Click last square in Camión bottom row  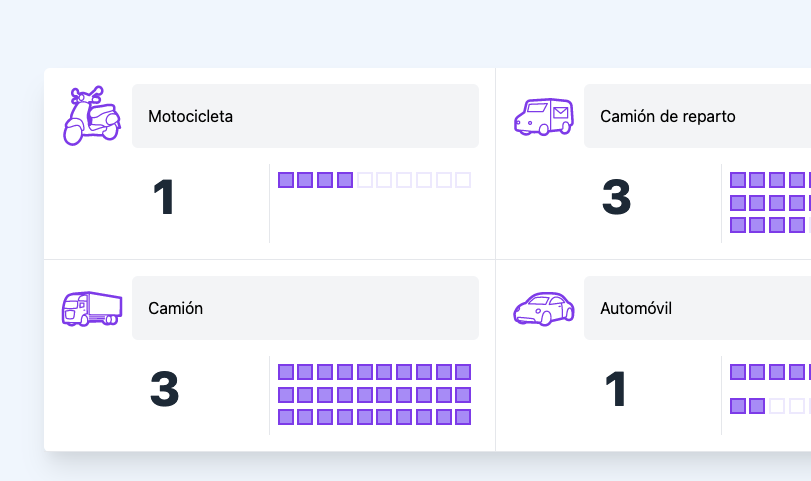point(463,417)
